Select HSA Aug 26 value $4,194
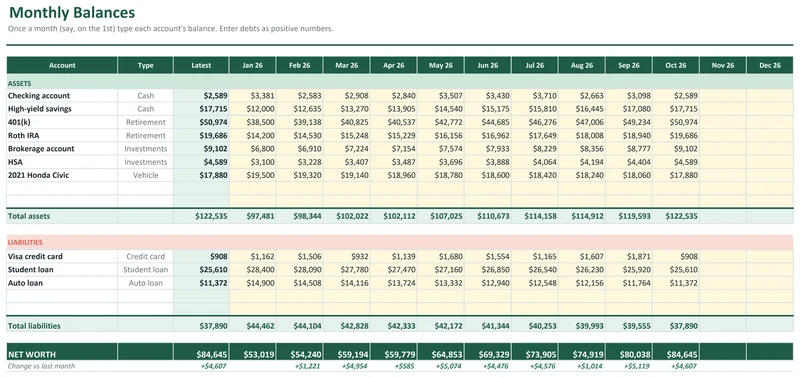Image resolution: width=800 pixels, height=378 pixels. pyautogui.click(x=582, y=162)
